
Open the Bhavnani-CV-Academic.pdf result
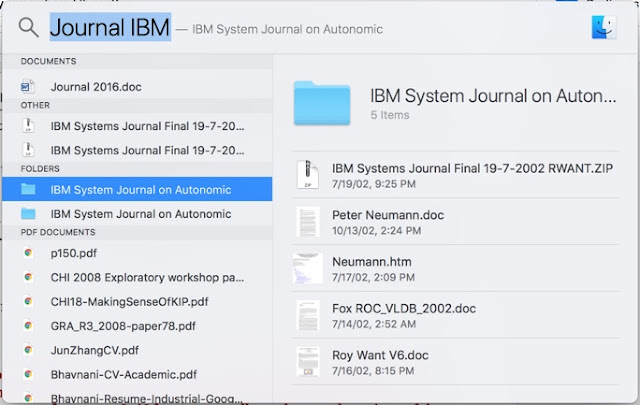coord(137,374)
